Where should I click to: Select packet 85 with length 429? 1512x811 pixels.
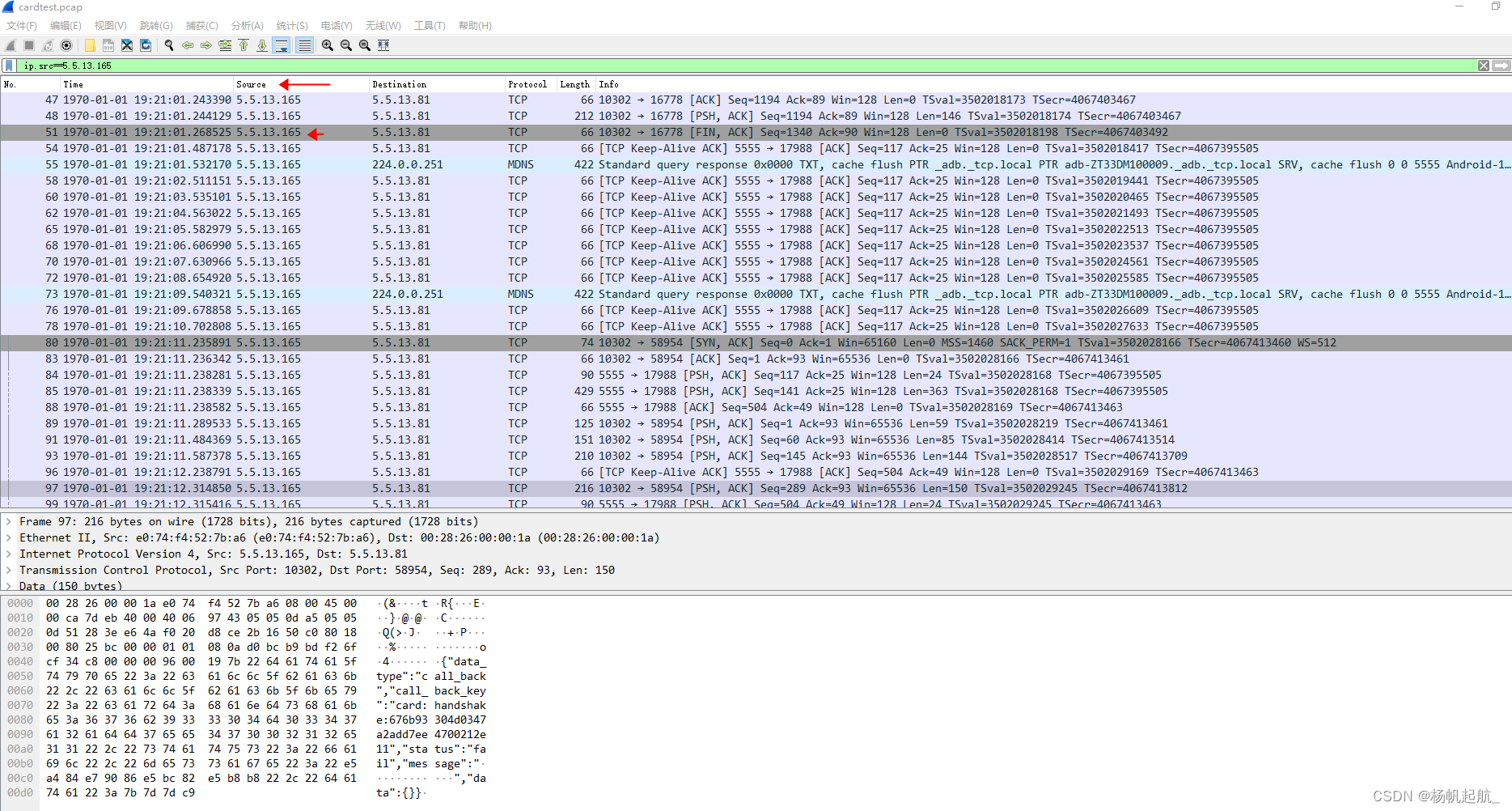tap(756, 391)
